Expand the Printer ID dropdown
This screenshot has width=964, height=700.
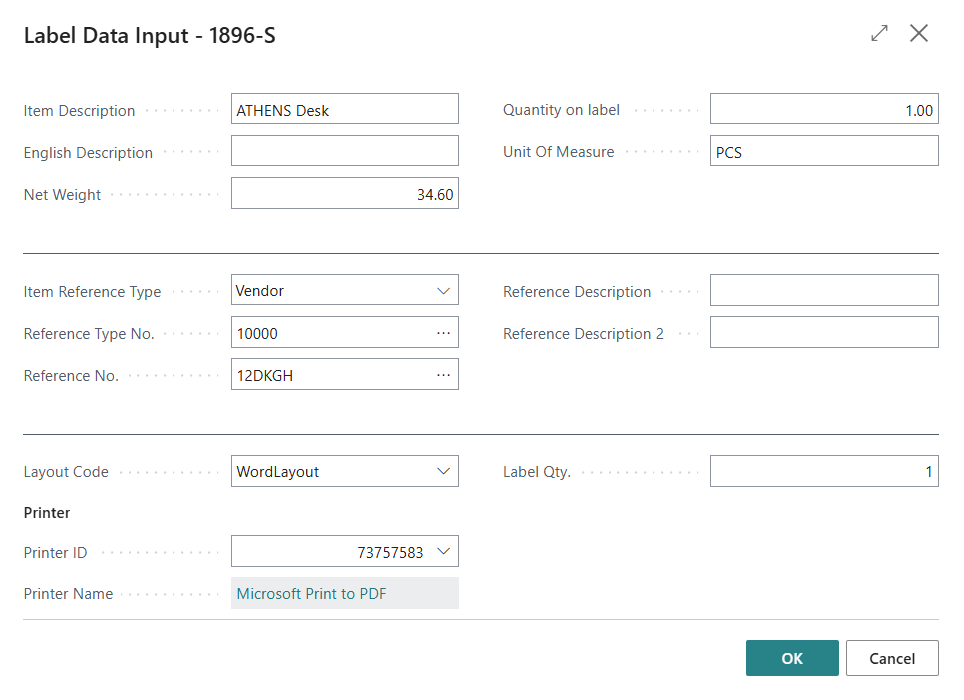coord(443,551)
